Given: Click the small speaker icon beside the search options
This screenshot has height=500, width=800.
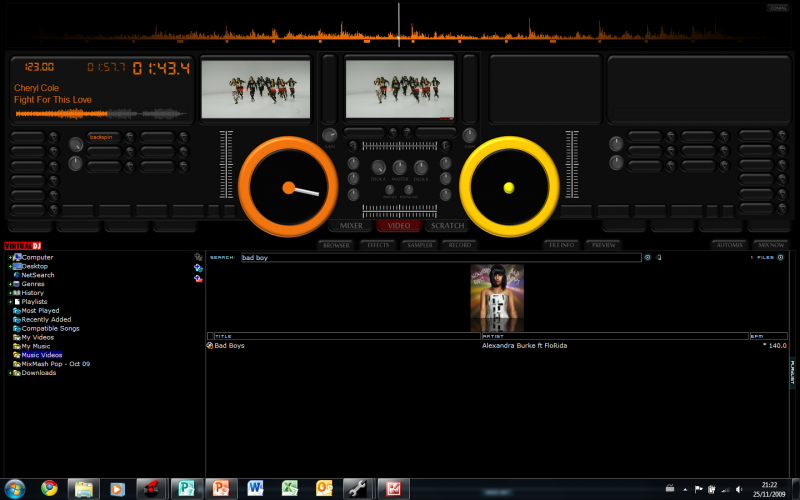Looking at the screenshot, I should (659, 258).
